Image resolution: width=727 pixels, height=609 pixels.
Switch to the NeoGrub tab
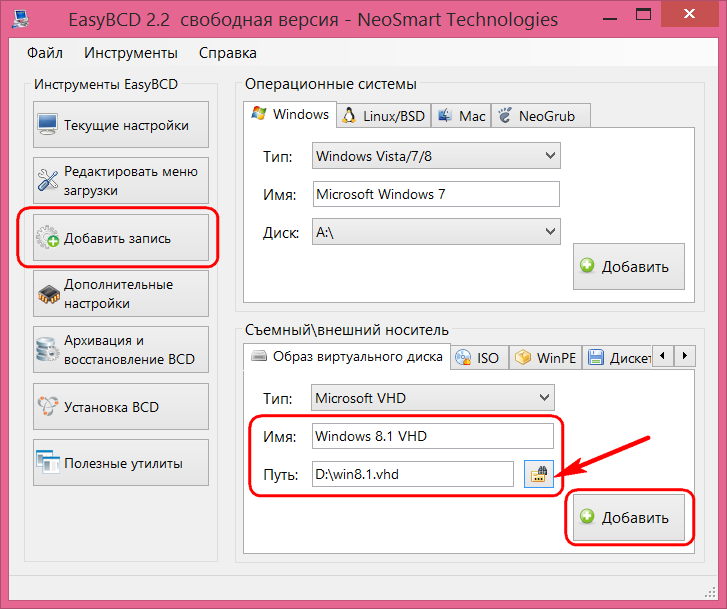click(x=541, y=115)
